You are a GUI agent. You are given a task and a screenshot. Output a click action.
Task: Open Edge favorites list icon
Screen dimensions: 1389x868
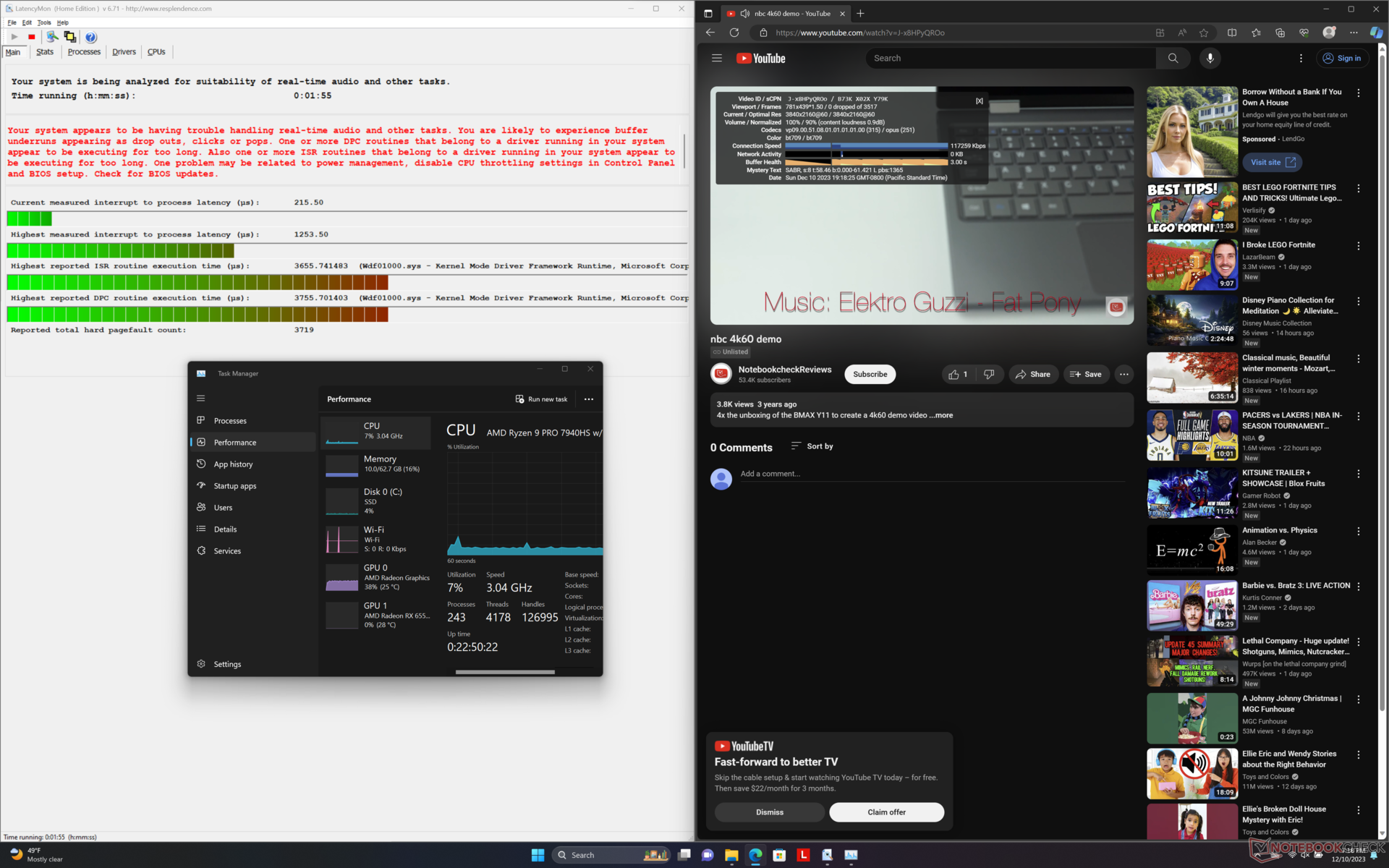click(x=1256, y=33)
